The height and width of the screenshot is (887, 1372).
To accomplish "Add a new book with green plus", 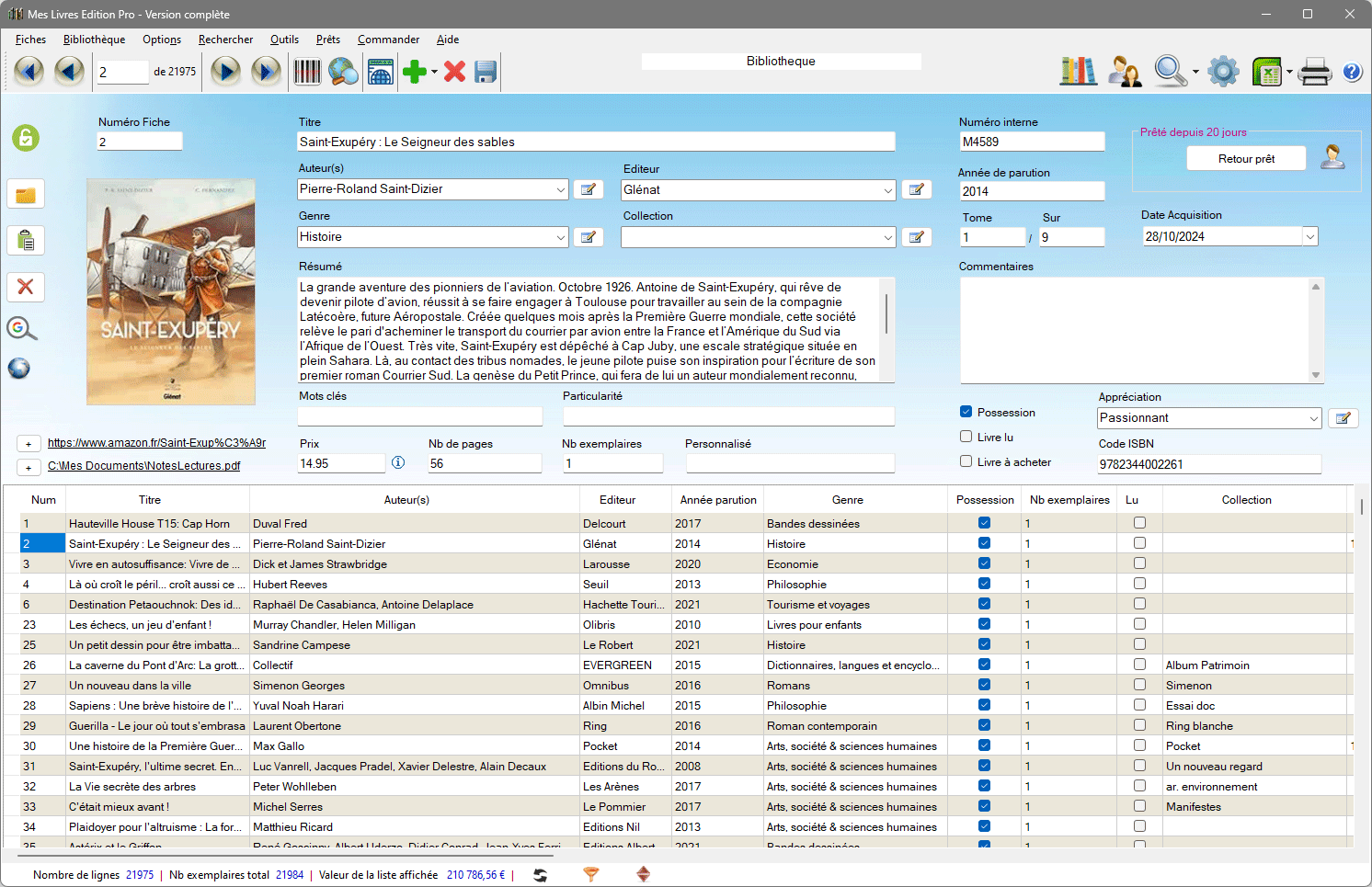I will 415,71.
